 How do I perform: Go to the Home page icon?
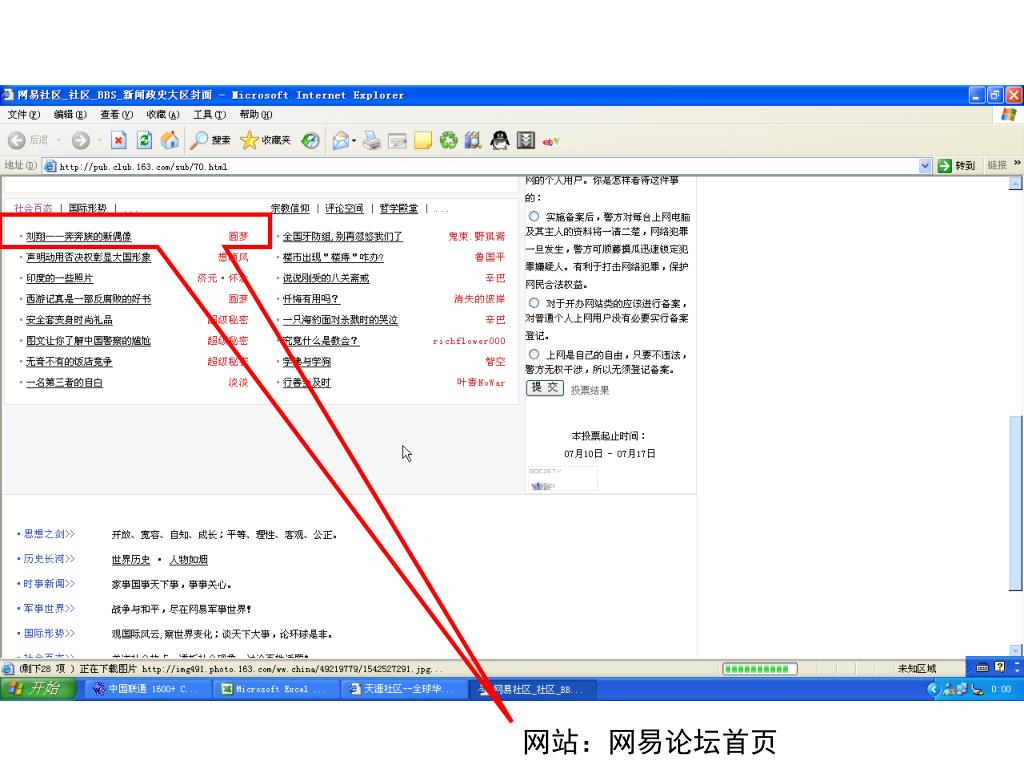pyautogui.click(x=170, y=140)
